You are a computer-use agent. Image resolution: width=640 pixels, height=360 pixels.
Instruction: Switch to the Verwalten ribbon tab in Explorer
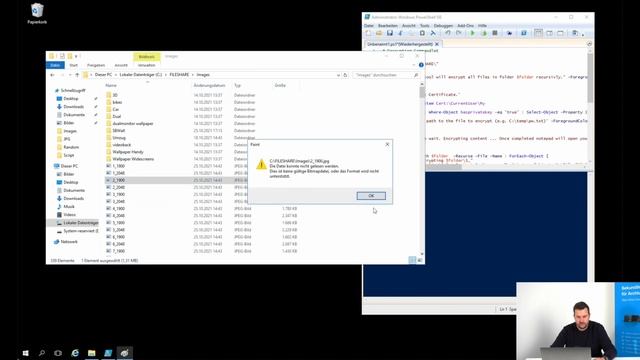147,65
